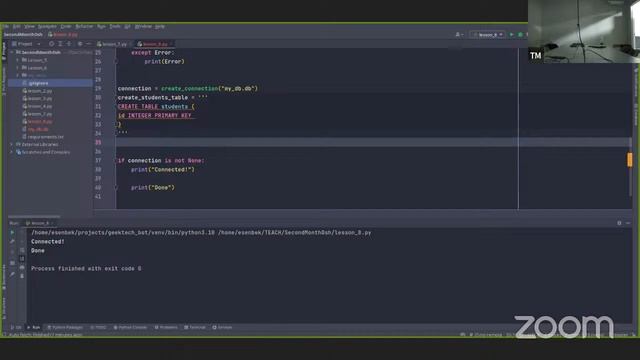
Task: Click the trash clear-all icon in Run panel
Action: tap(22, 276)
